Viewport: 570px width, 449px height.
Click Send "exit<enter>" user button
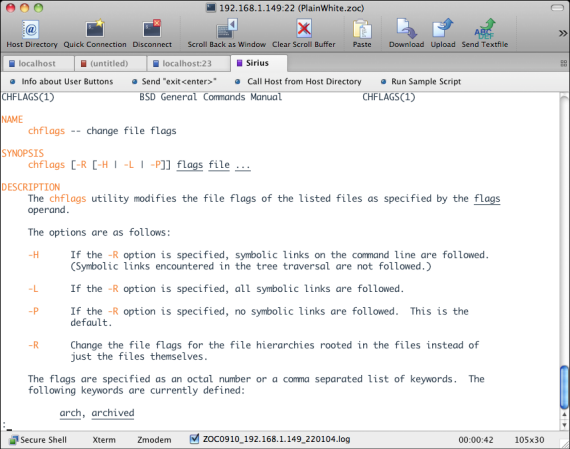click(x=174, y=81)
